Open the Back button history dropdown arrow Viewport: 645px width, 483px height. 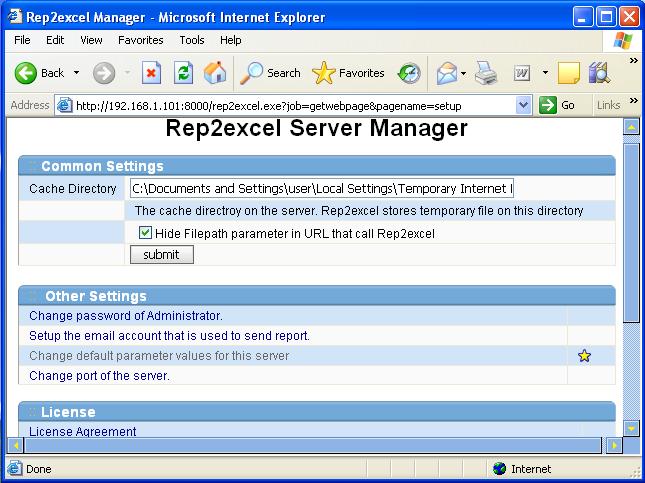pos(77,73)
